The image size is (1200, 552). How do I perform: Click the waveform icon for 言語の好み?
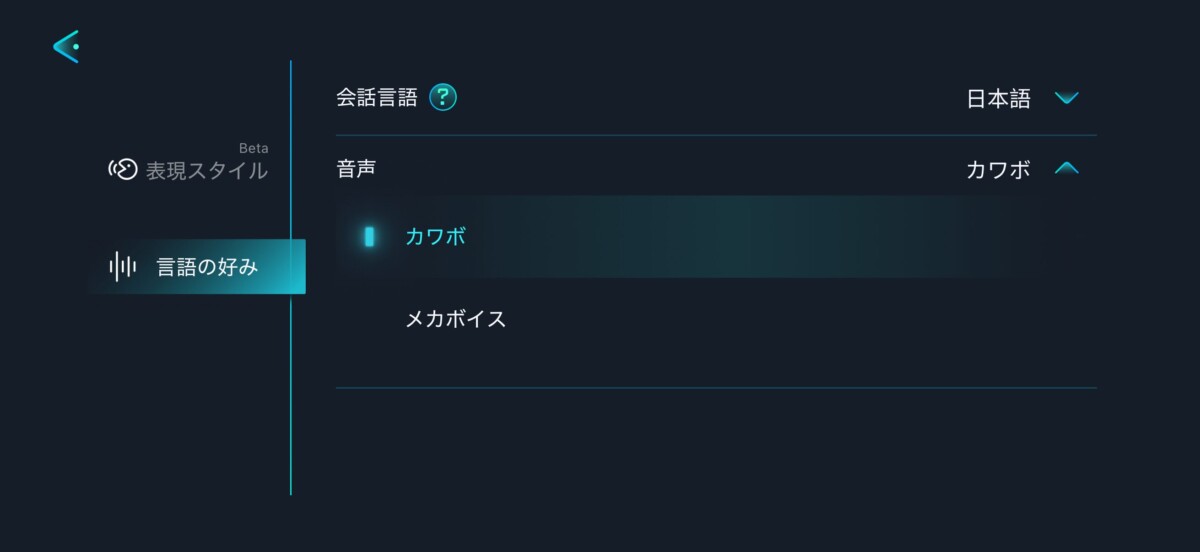tap(122, 267)
